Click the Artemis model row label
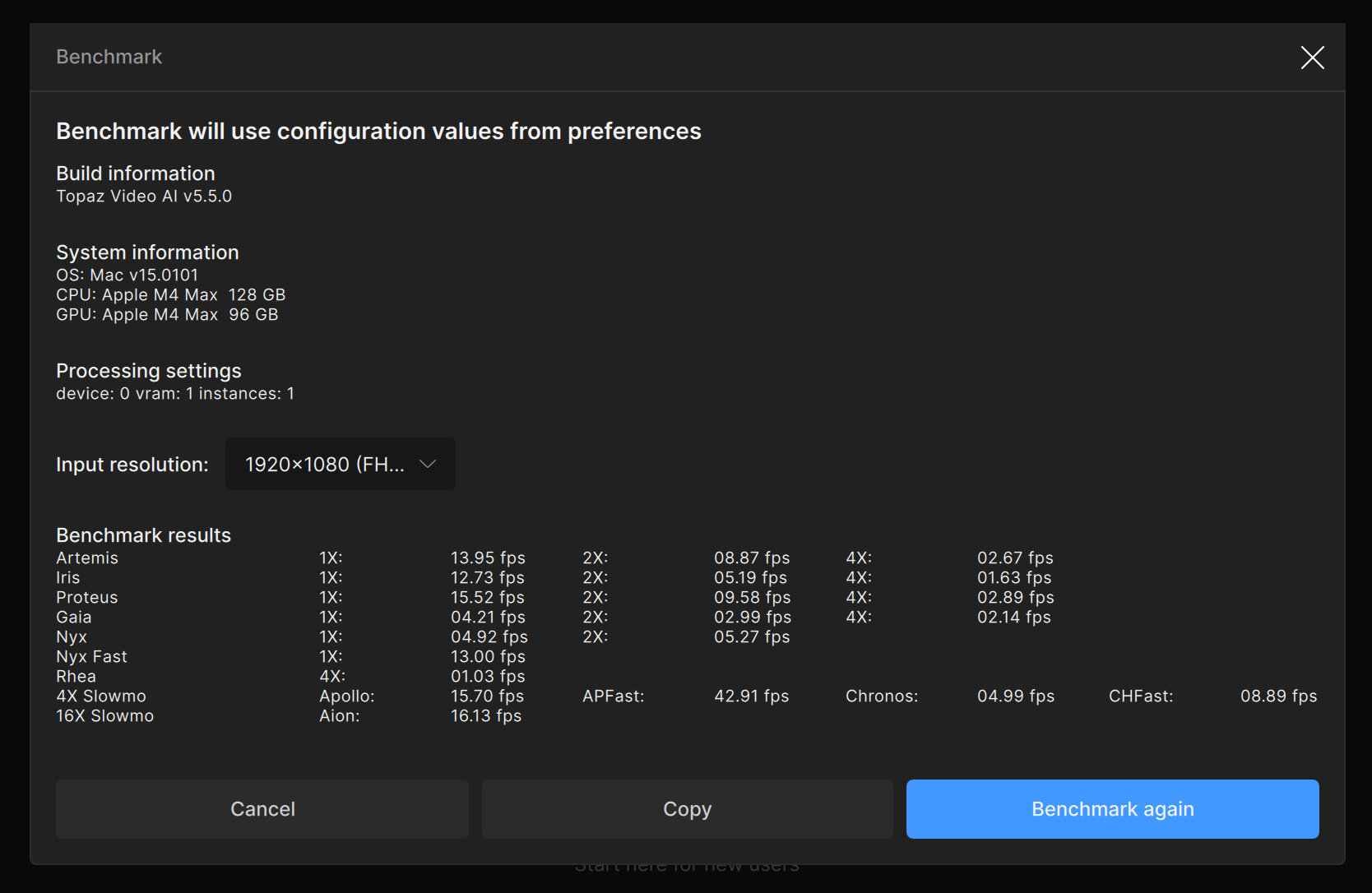 (x=87, y=558)
